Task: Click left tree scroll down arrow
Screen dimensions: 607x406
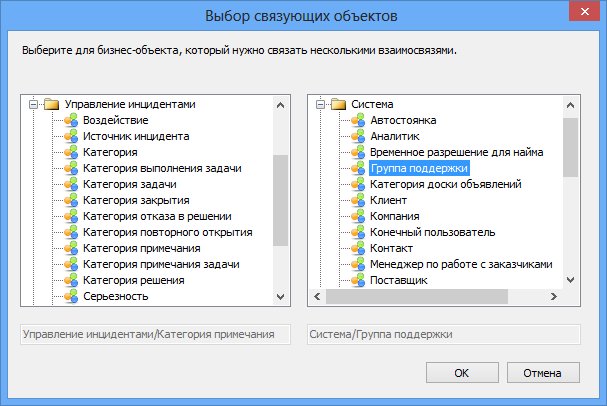Action: point(281,296)
